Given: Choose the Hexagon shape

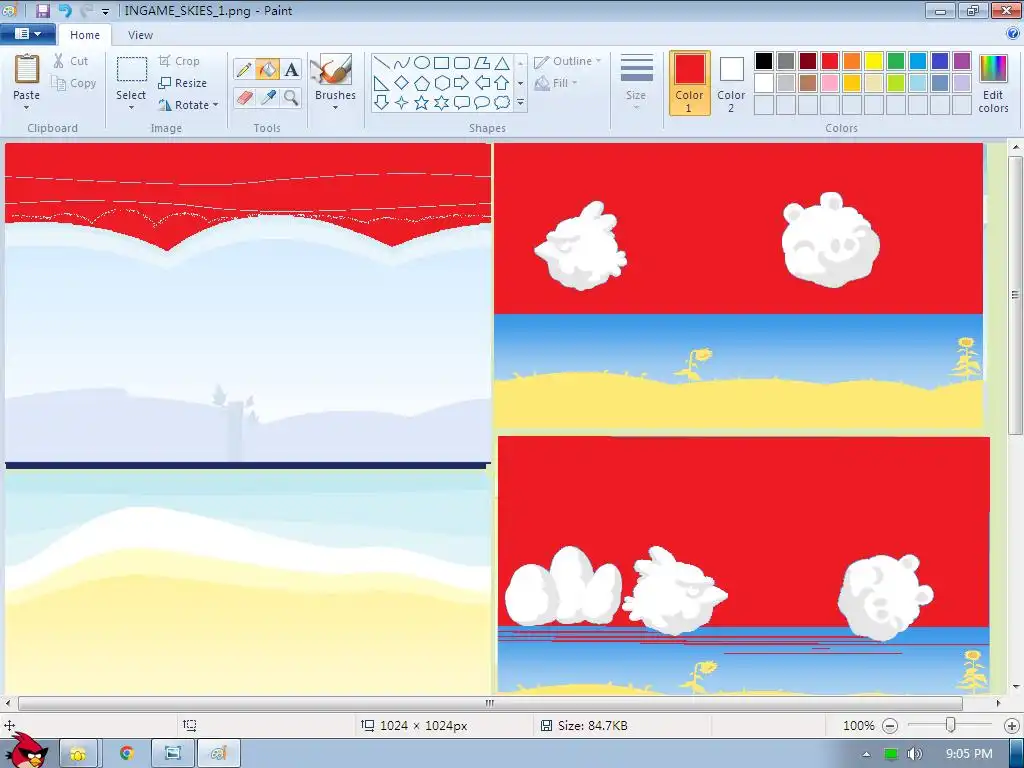Looking at the screenshot, I should point(441,83).
